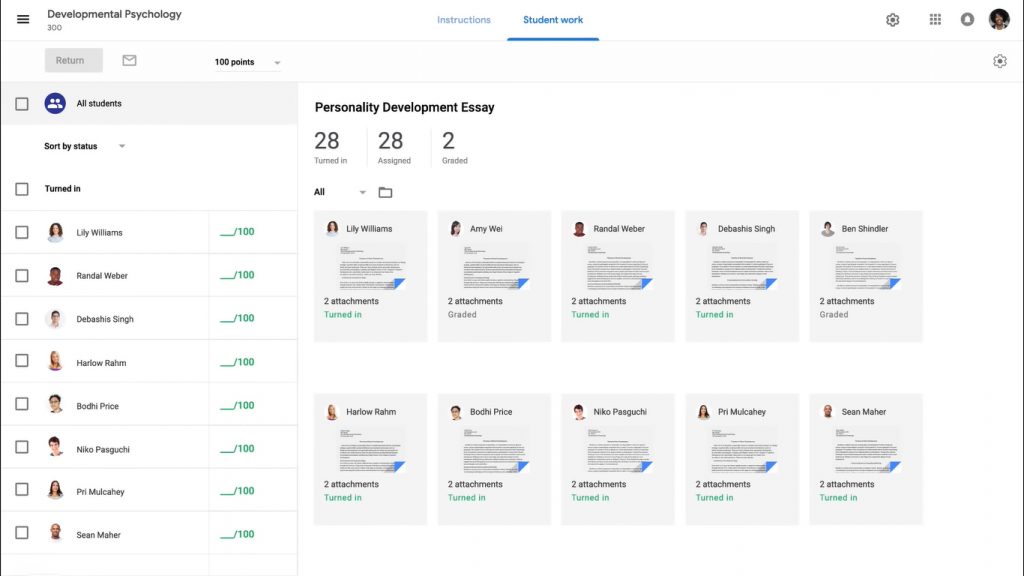The width and height of the screenshot is (1024, 576).
Task: Open the notifications bell
Action: coord(966,18)
